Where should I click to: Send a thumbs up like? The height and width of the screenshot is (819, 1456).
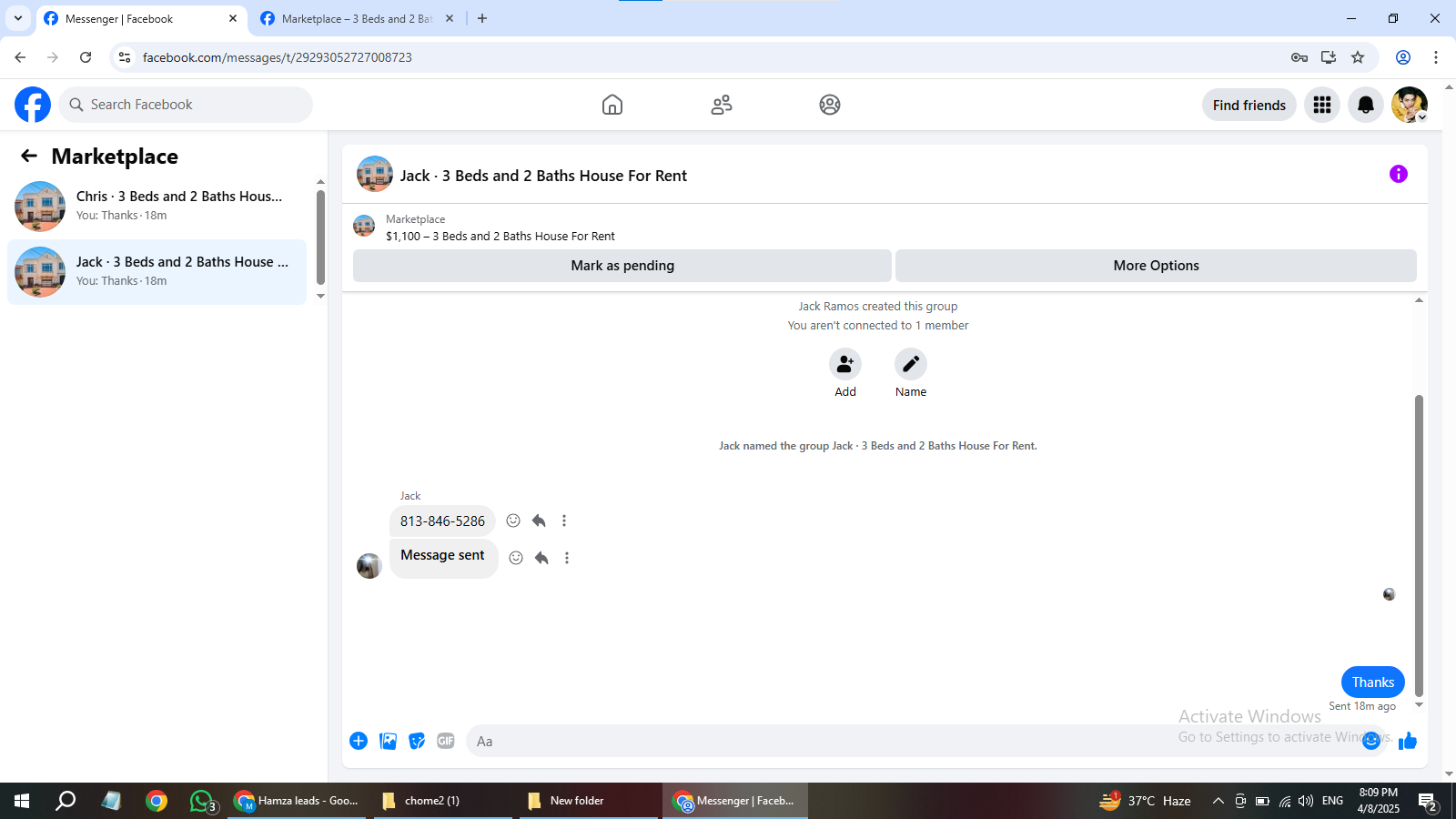coord(1408,741)
